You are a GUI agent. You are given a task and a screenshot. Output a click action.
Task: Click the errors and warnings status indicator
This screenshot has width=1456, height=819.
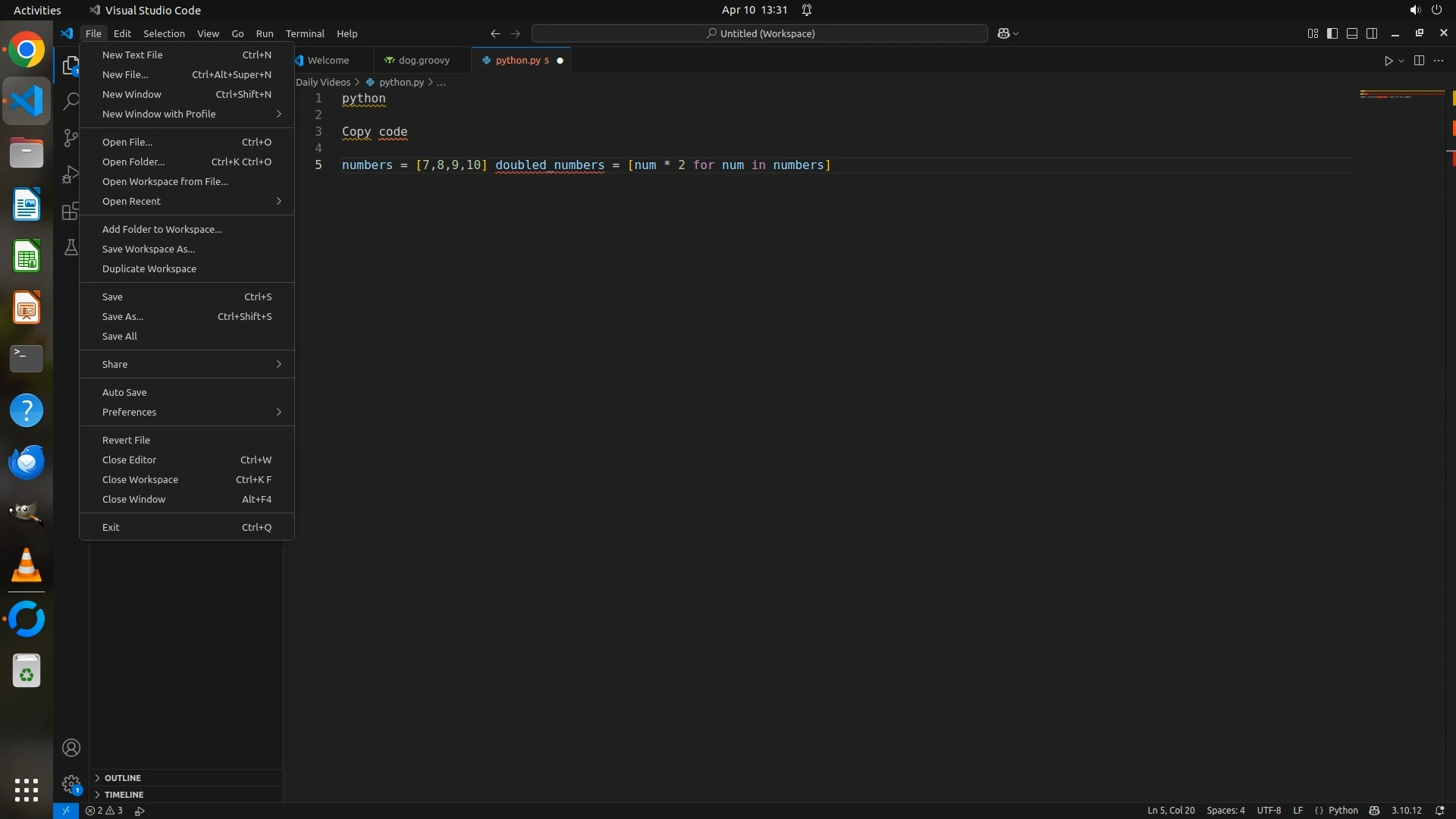click(105, 811)
